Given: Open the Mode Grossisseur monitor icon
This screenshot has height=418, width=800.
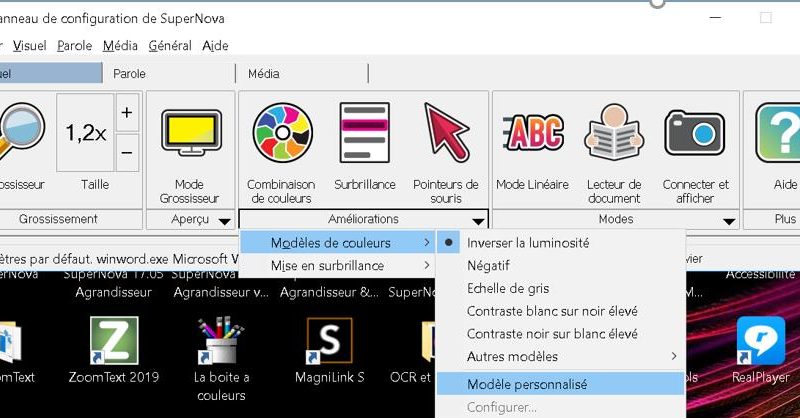Looking at the screenshot, I should click(x=191, y=133).
